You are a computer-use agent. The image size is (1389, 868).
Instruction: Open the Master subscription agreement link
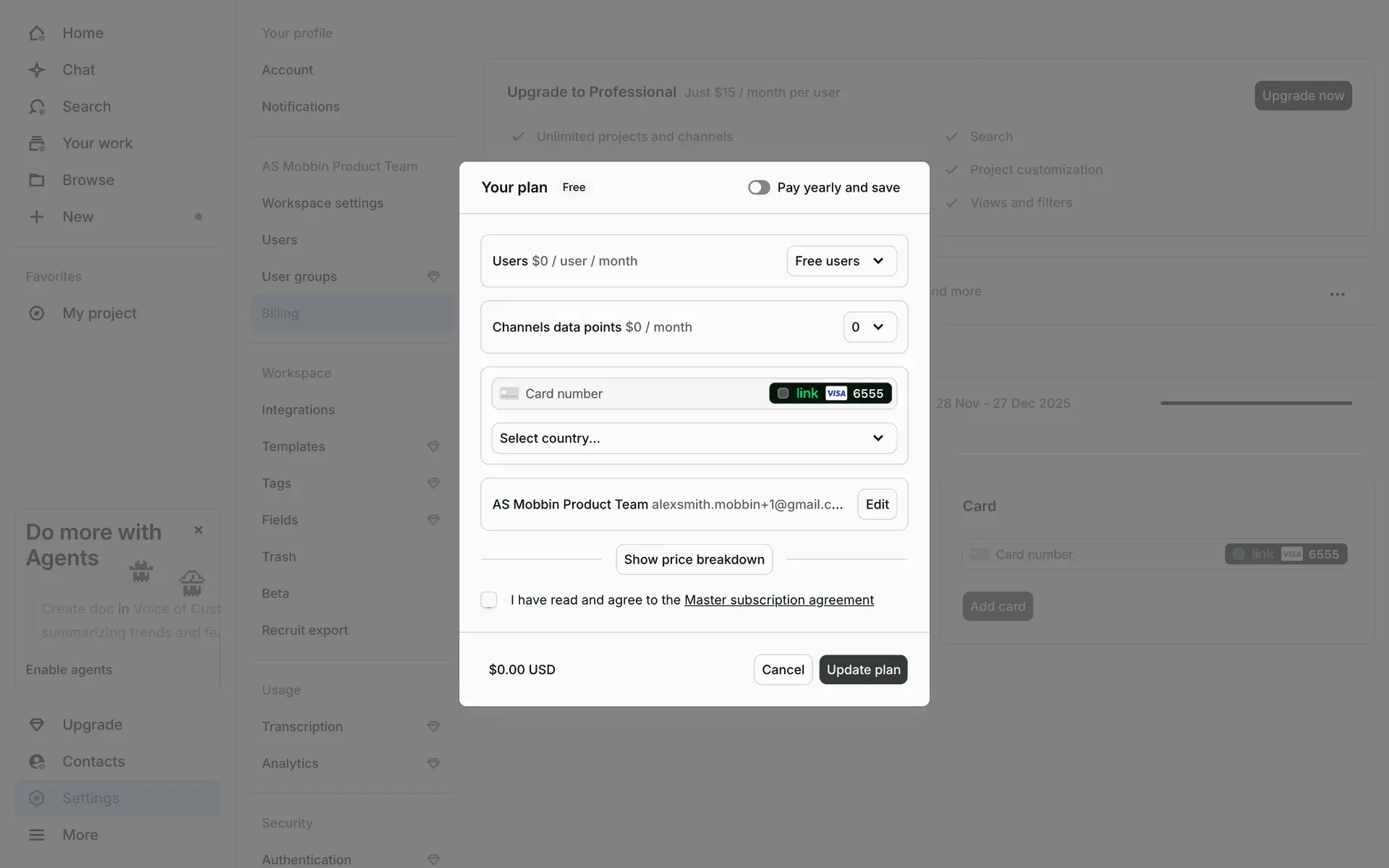(x=778, y=600)
